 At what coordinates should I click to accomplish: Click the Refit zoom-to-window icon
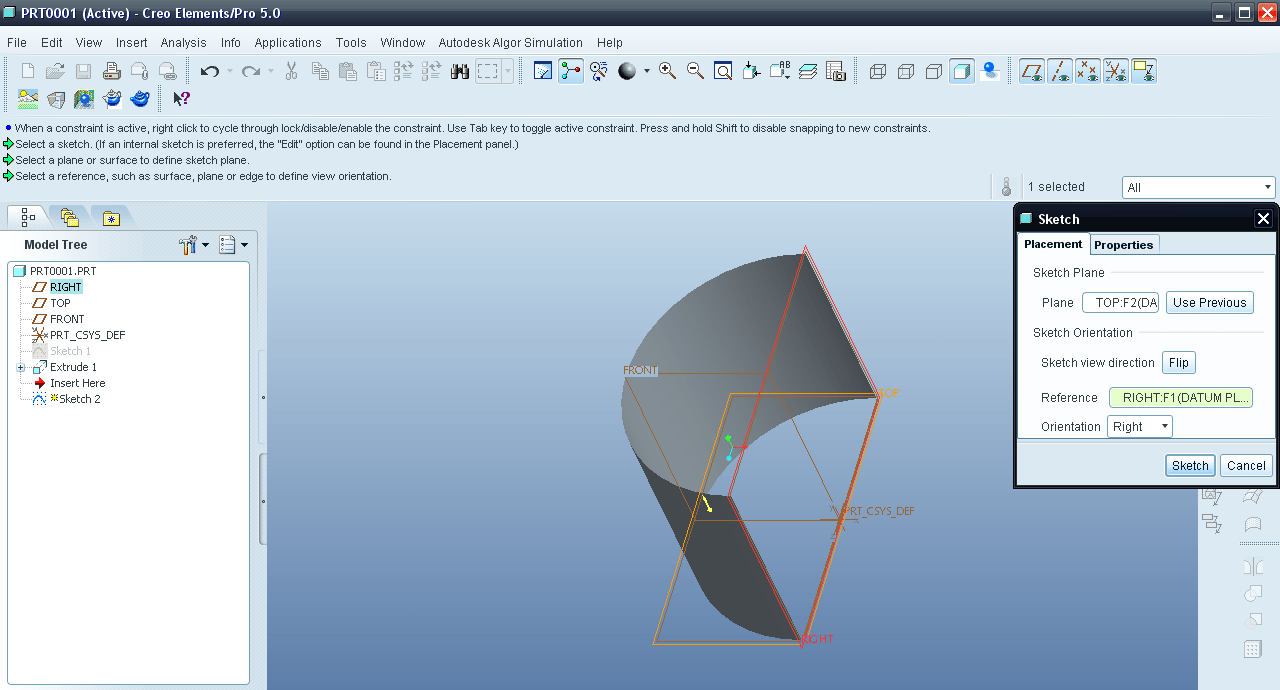pyautogui.click(x=723, y=71)
